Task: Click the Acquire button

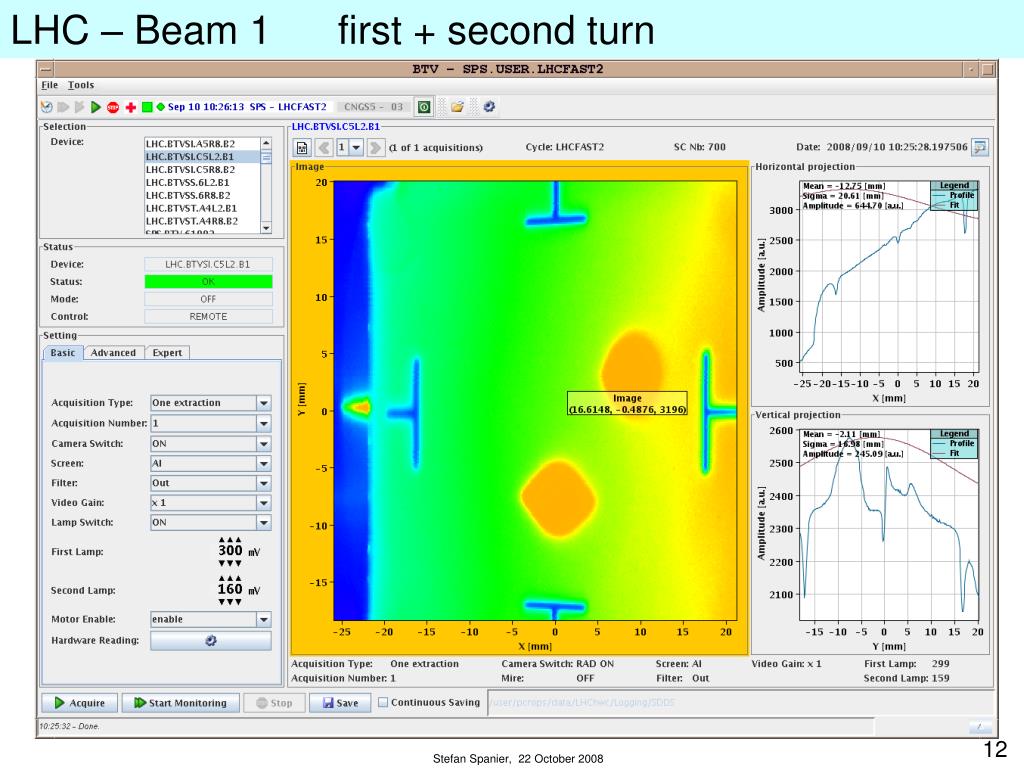Action: [x=80, y=703]
